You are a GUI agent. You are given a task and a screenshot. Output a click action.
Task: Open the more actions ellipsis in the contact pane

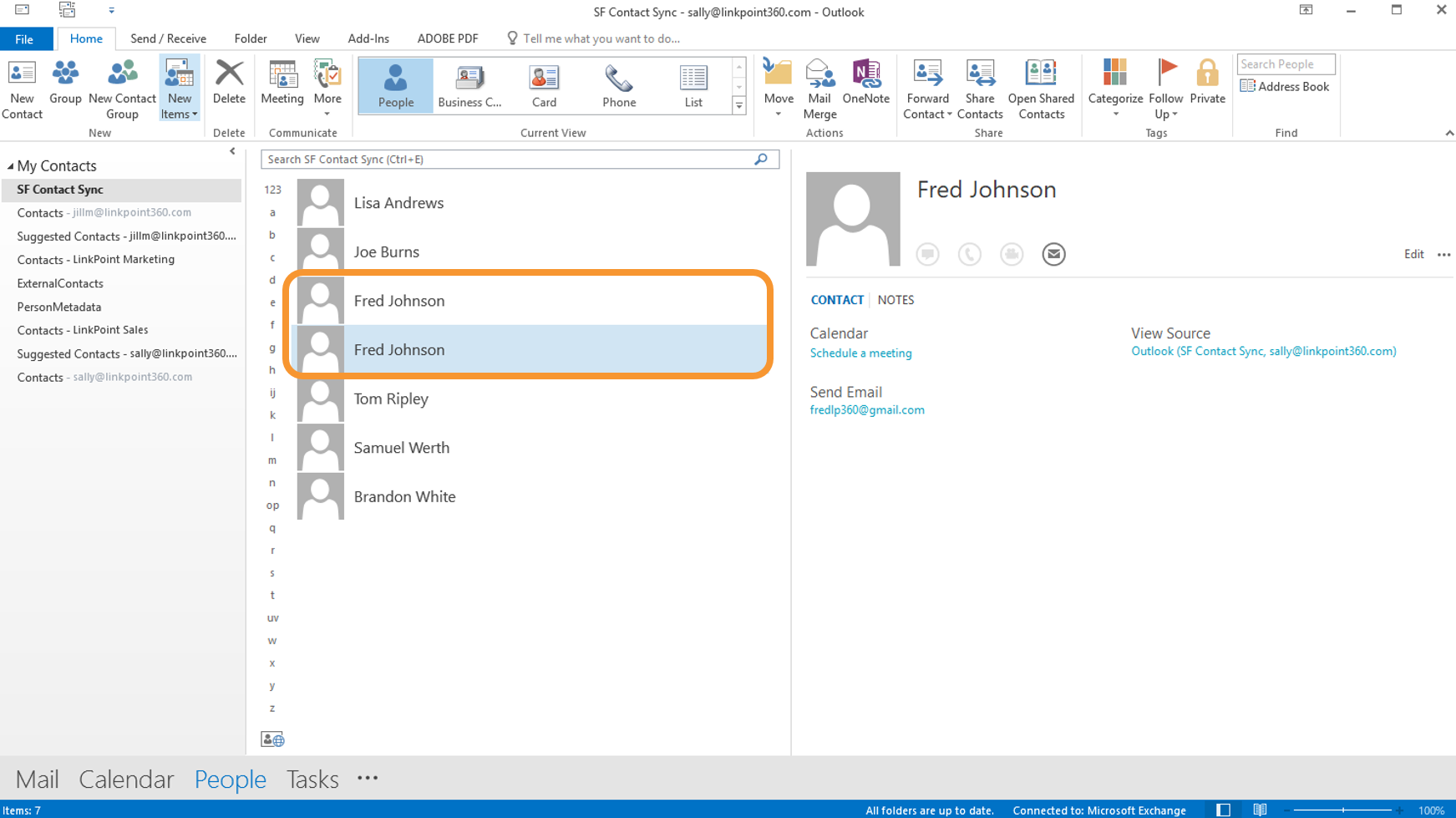1444,255
